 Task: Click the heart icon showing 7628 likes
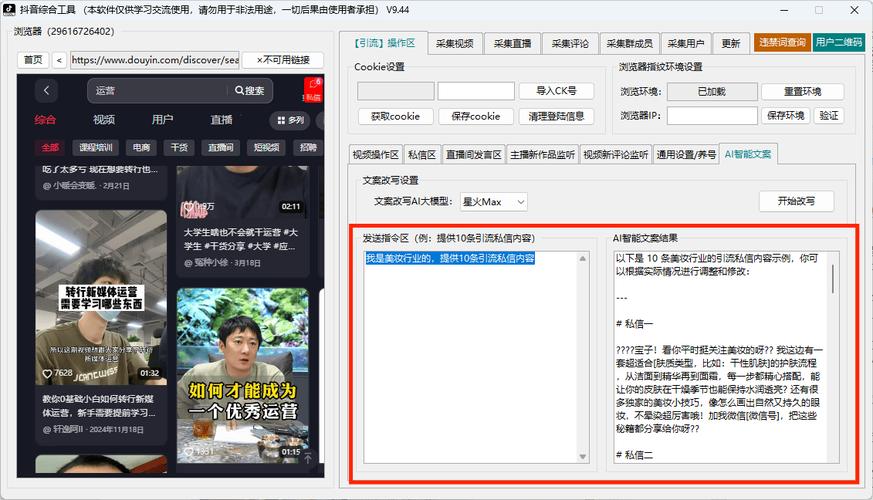(47, 374)
